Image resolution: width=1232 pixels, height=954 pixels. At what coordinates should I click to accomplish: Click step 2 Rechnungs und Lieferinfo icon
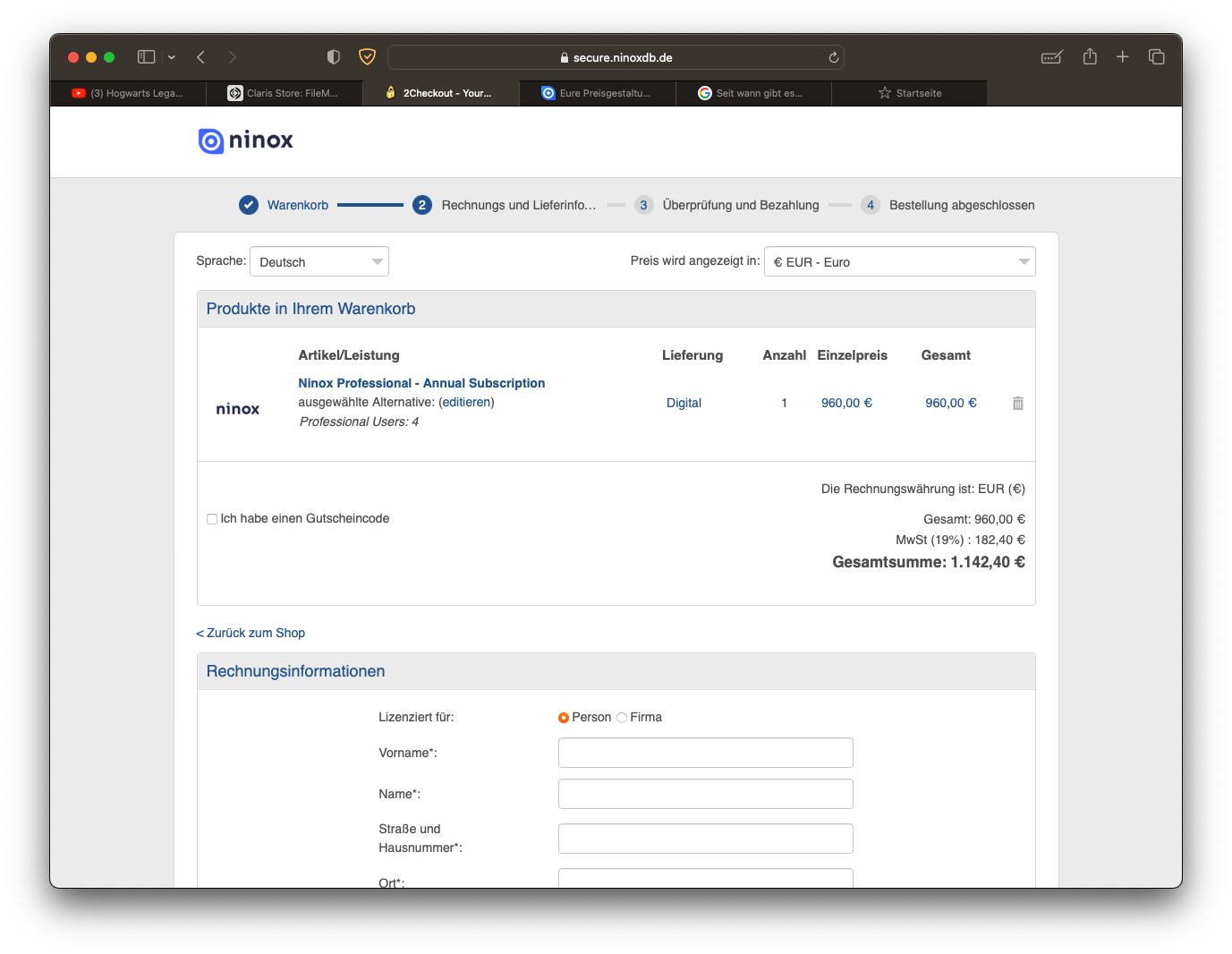[x=422, y=205]
